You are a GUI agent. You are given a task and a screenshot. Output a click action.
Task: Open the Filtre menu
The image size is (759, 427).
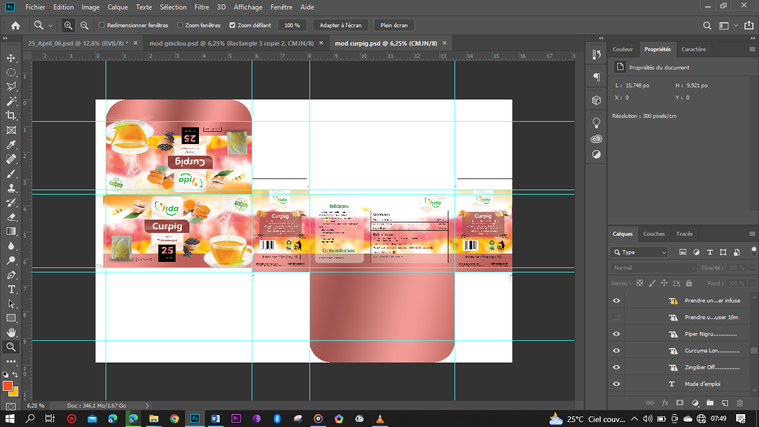click(x=201, y=7)
